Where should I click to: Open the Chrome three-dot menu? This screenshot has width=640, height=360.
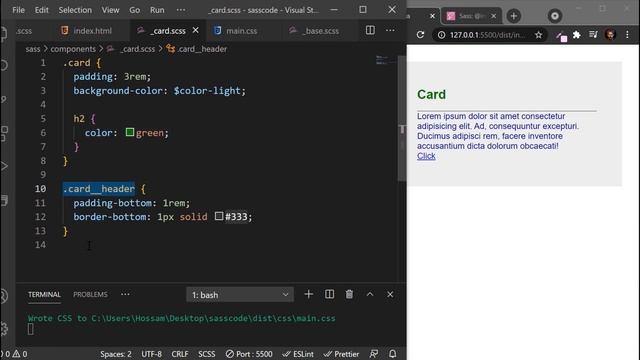pos(627,35)
